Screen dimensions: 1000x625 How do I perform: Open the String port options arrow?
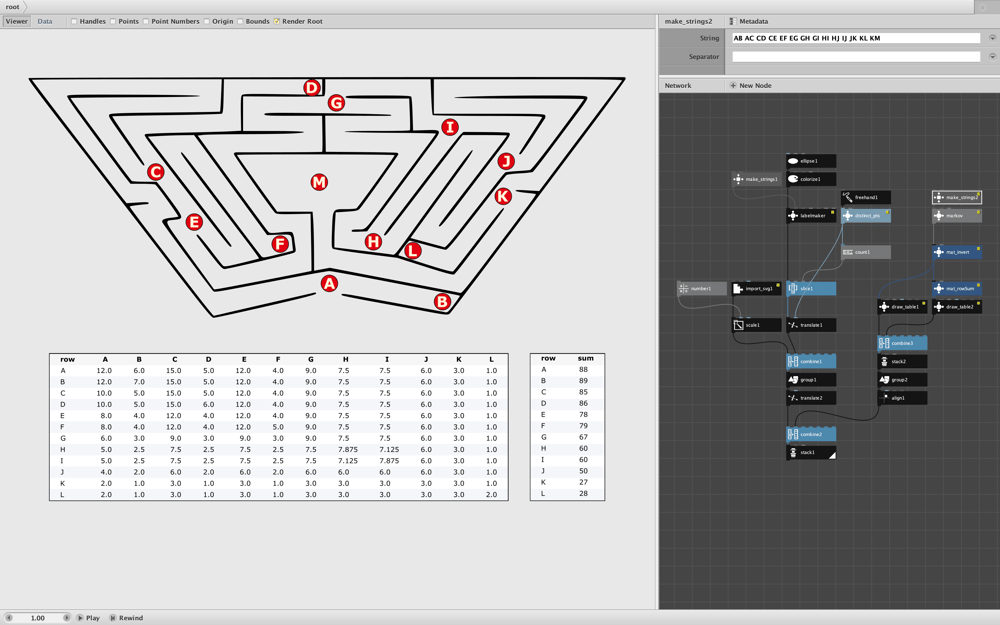pos(992,38)
